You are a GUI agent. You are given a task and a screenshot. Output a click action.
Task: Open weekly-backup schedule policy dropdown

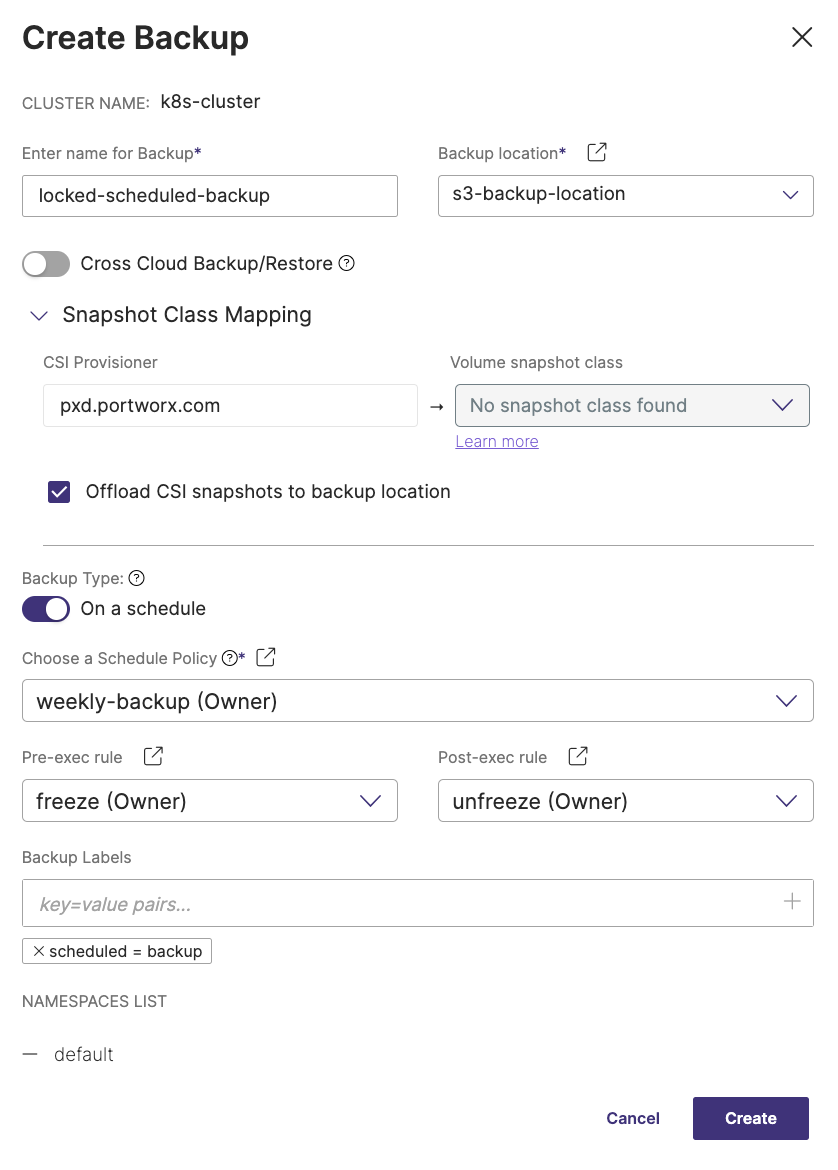[417, 701]
